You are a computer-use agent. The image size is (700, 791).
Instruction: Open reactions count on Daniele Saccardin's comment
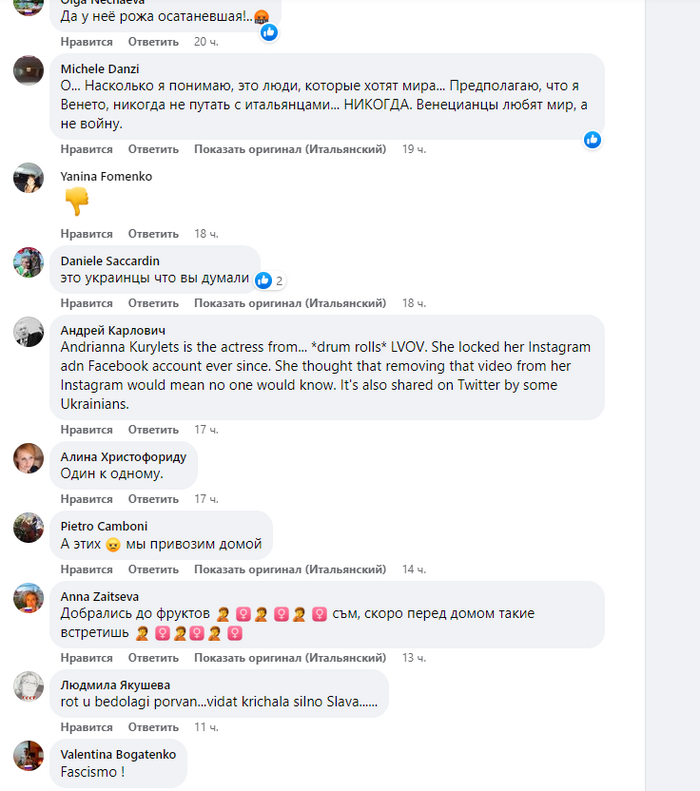[x=270, y=281]
